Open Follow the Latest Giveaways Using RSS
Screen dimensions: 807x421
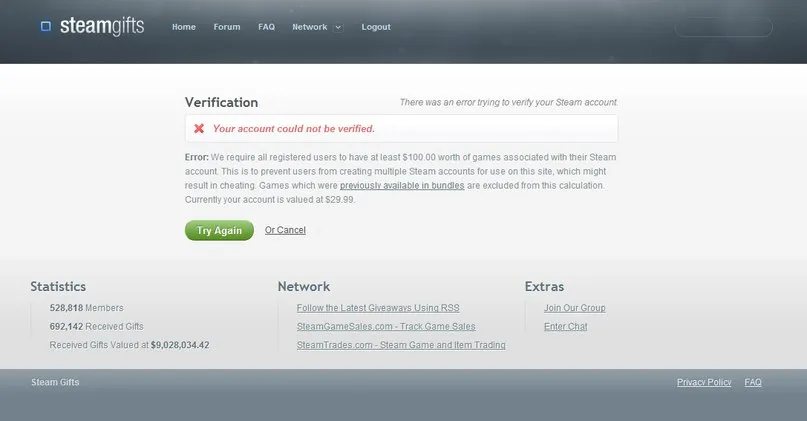click(378, 308)
